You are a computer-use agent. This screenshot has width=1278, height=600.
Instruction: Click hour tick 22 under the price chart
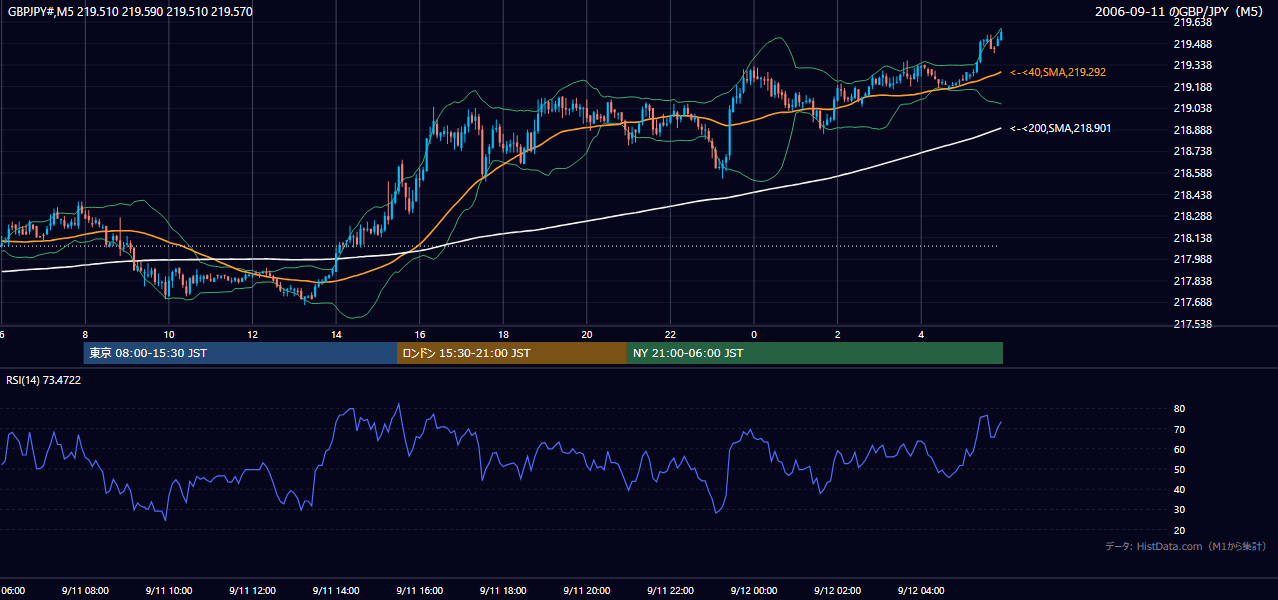[x=670, y=334]
